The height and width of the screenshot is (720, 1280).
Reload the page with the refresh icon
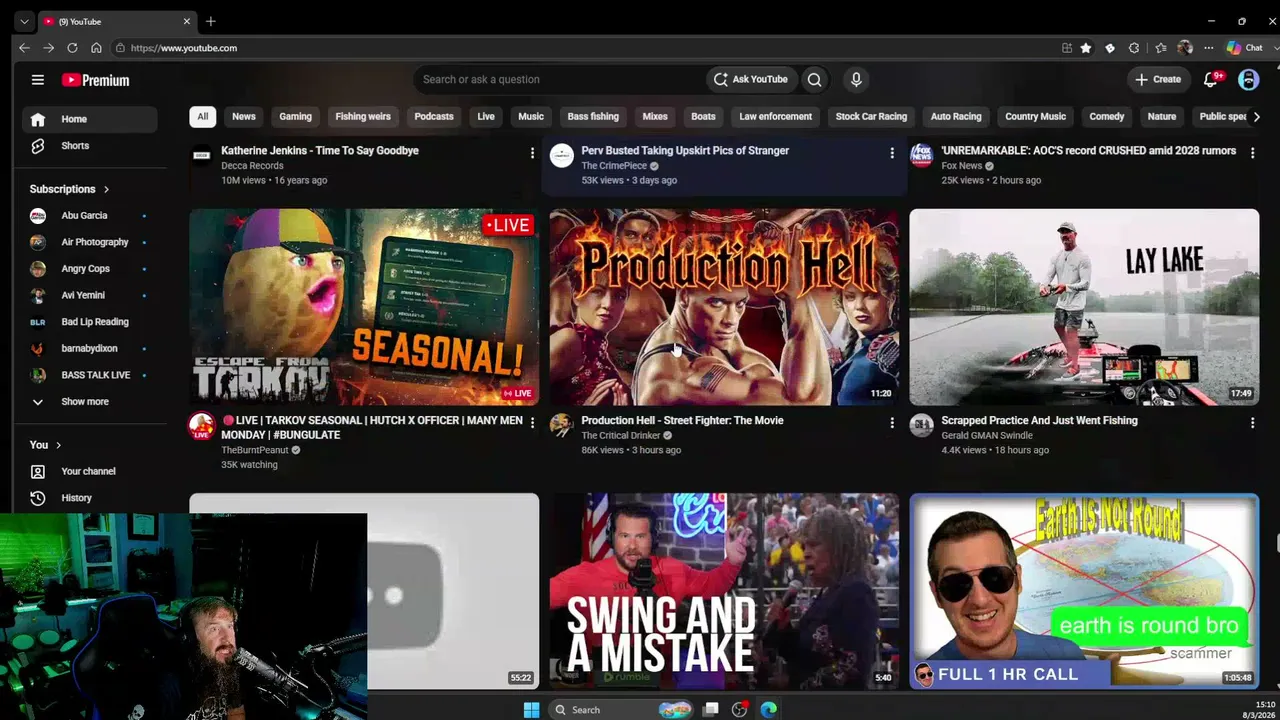point(72,48)
